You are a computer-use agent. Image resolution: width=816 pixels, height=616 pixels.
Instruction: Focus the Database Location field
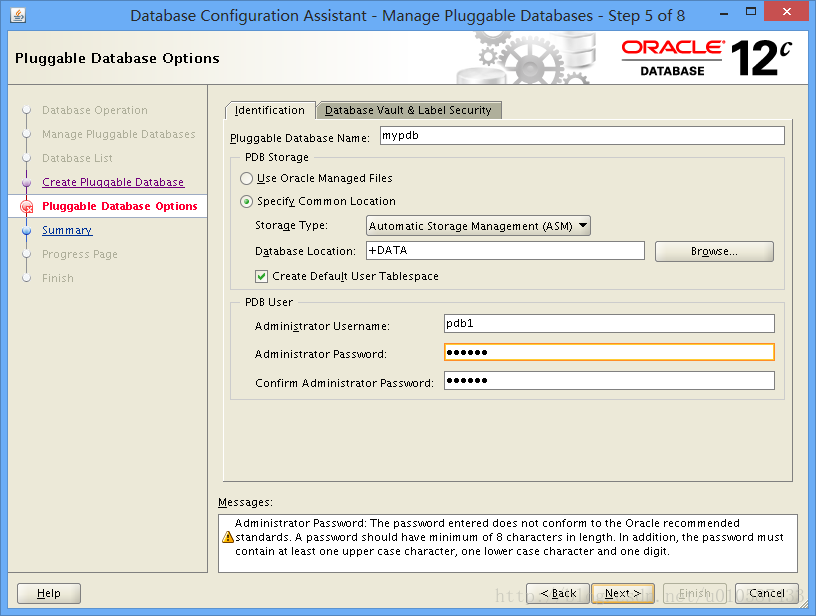pos(505,250)
